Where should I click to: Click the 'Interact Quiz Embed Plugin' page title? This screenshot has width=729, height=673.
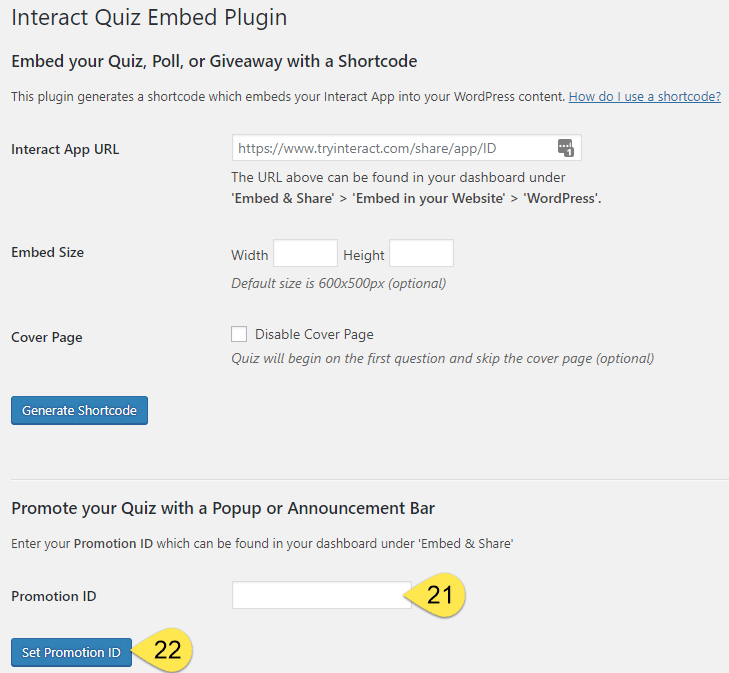click(x=149, y=18)
